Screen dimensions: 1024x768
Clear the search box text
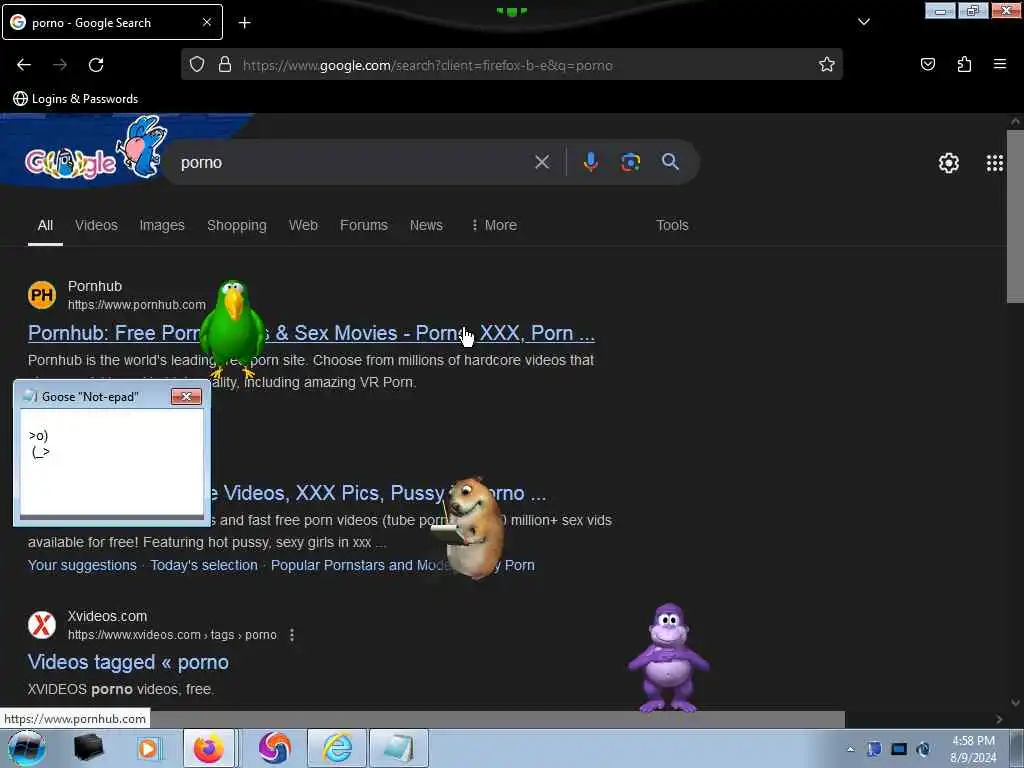(x=542, y=162)
